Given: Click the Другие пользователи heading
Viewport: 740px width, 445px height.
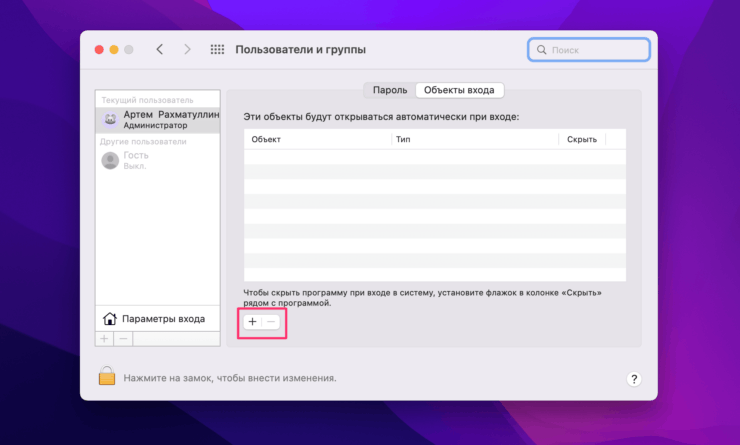Looking at the screenshot, I should [x=143, y=142].
